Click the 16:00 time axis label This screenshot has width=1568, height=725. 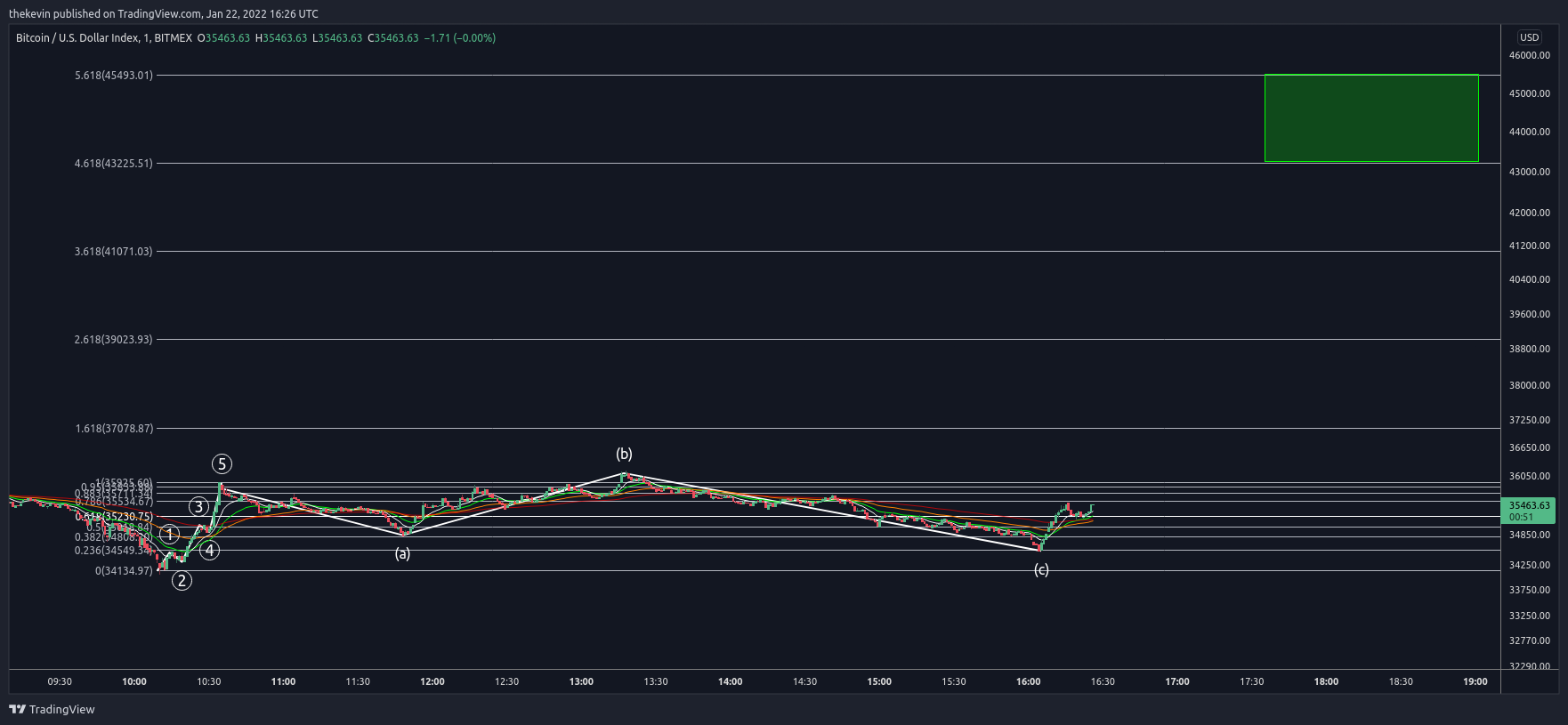click(x=1028, y=681)
